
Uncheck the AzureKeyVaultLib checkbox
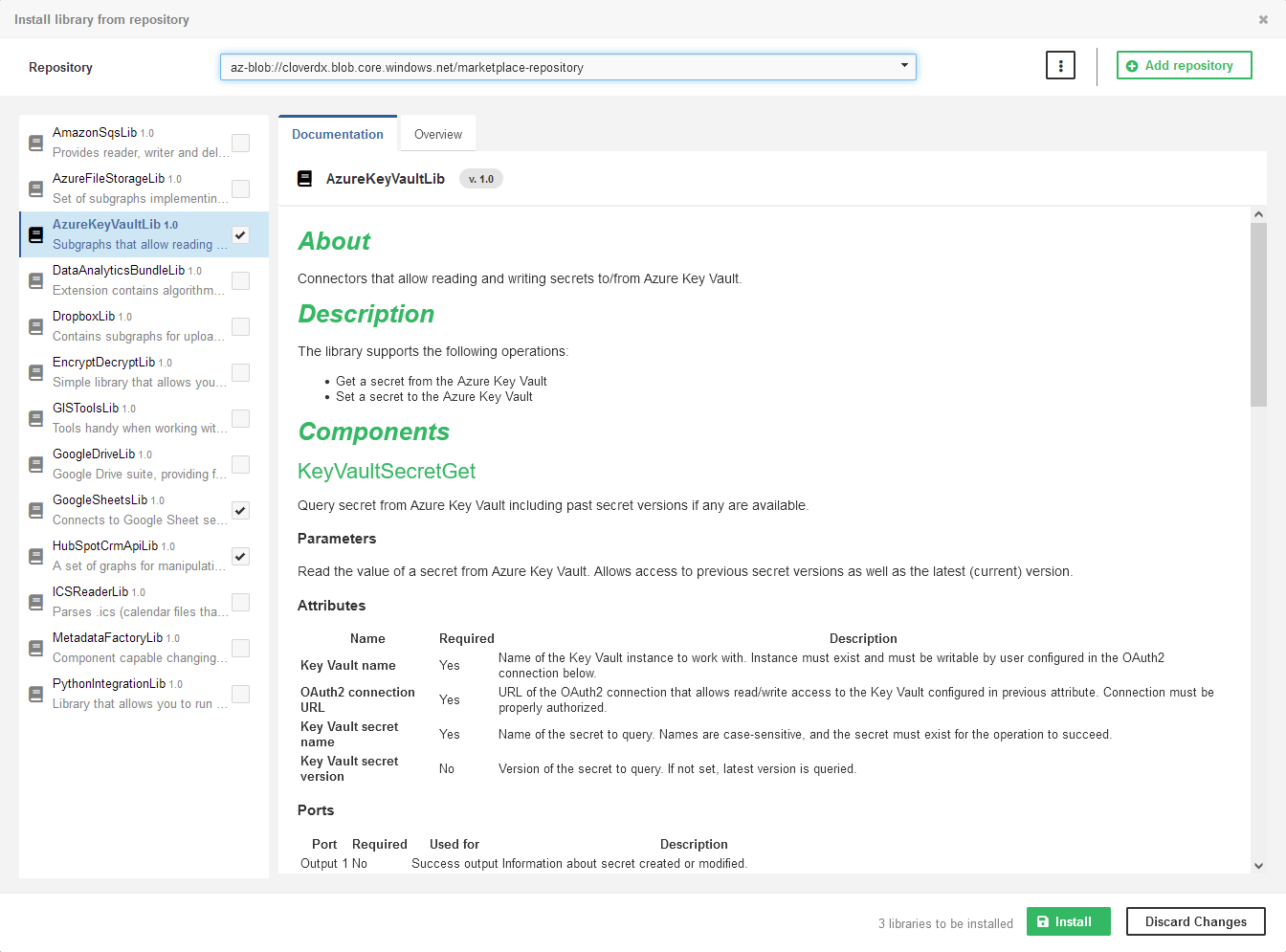pos(241,234)
